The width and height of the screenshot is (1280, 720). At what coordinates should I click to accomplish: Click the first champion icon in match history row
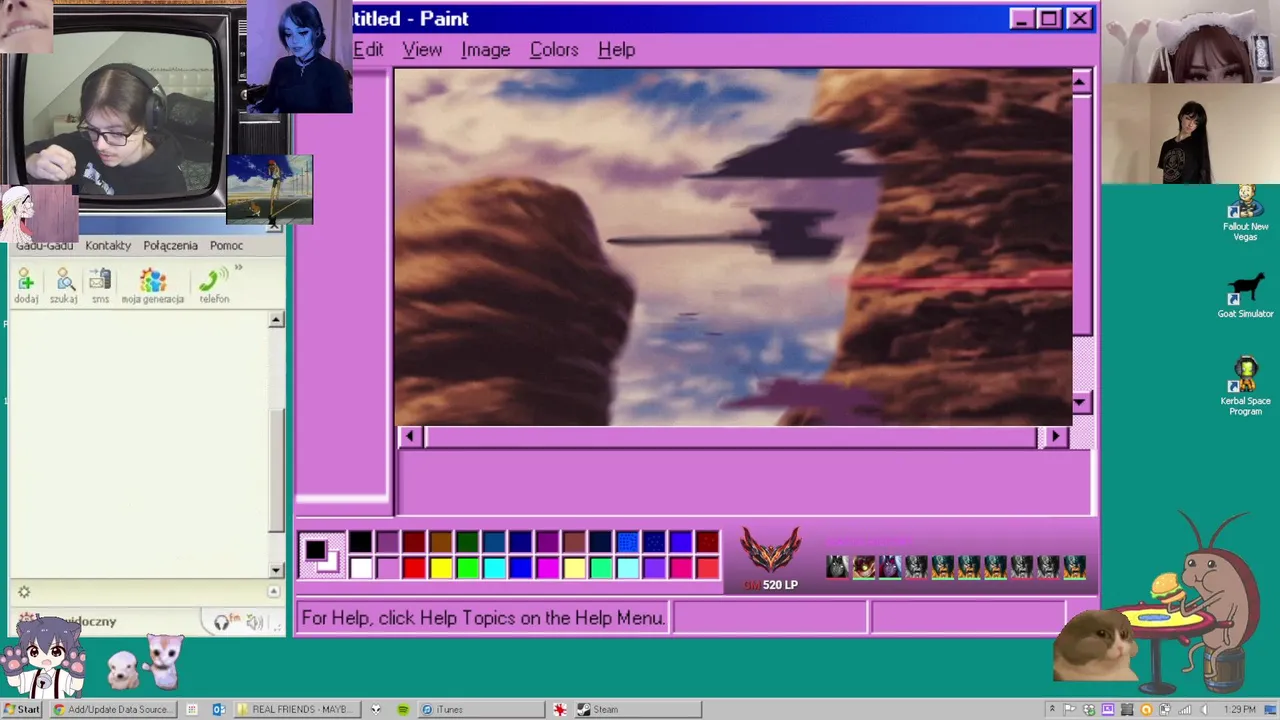837,567
